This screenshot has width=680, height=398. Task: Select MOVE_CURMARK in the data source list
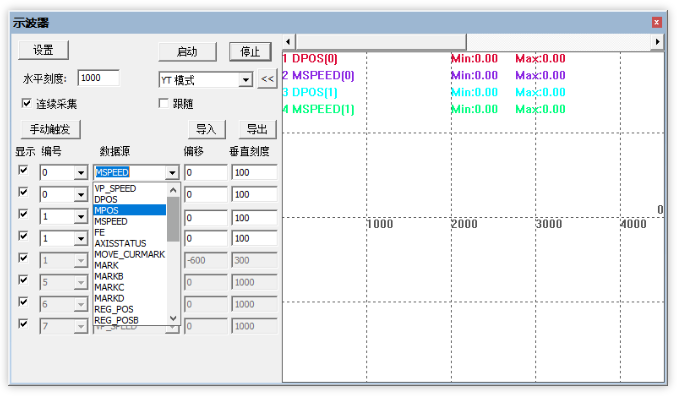coord(130,254)
